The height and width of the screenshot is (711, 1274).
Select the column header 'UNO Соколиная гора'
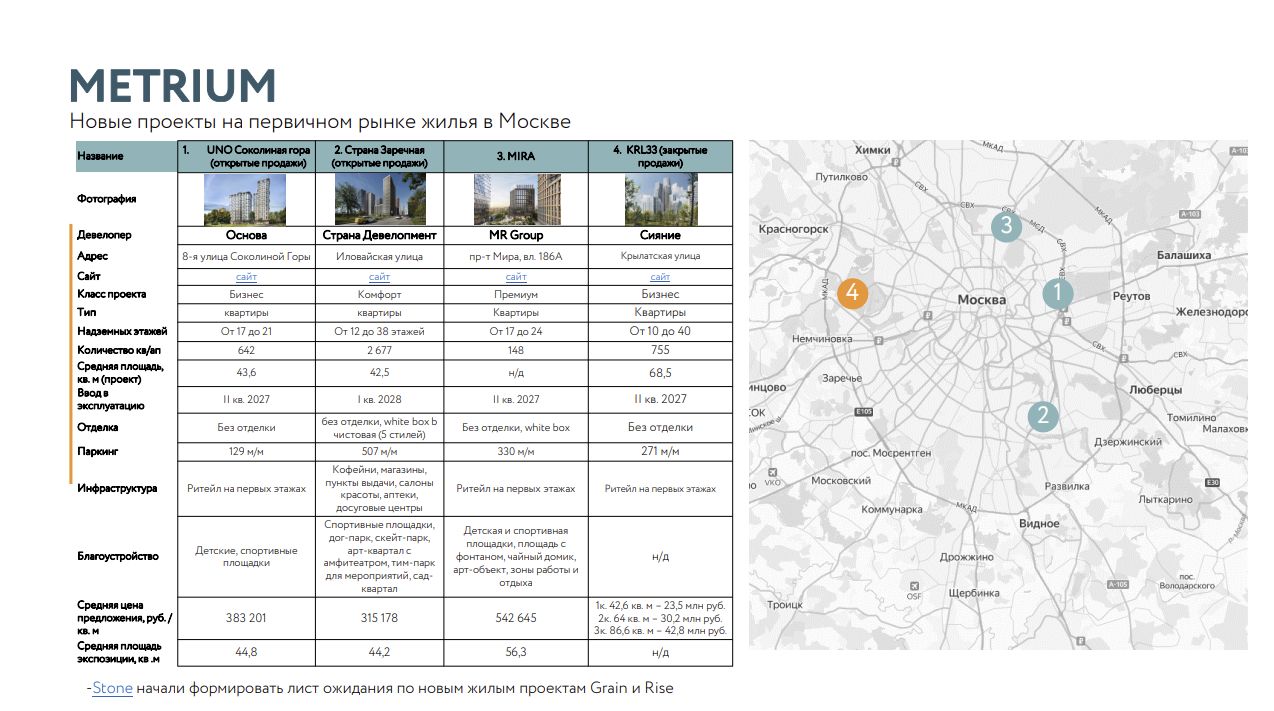246,156
